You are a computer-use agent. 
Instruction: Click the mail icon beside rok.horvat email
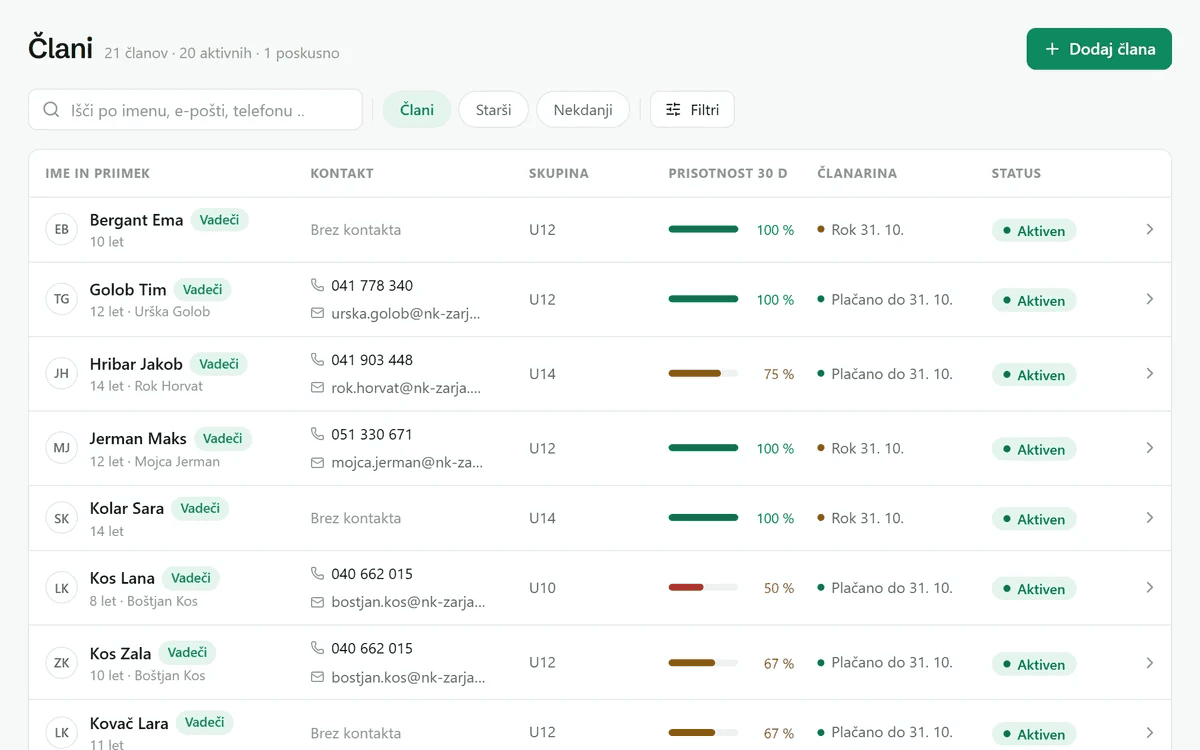tap(318, 387)
